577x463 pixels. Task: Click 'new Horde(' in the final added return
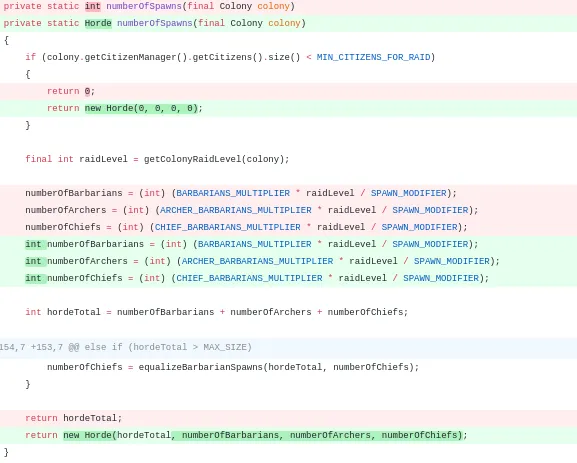tap(90, 435)
